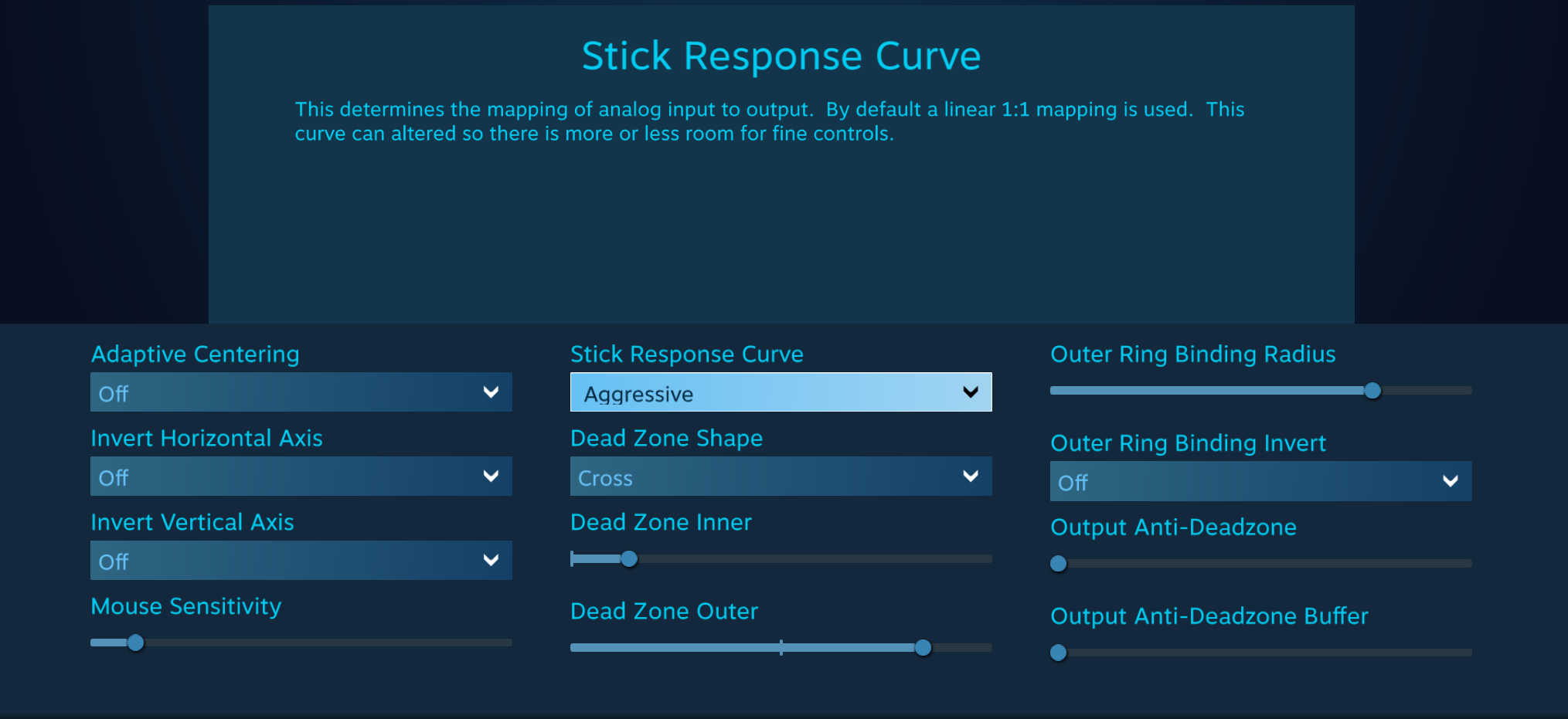
Task: Click the chevron arrow beside Aggressive
Action: (x=971, y=392)
